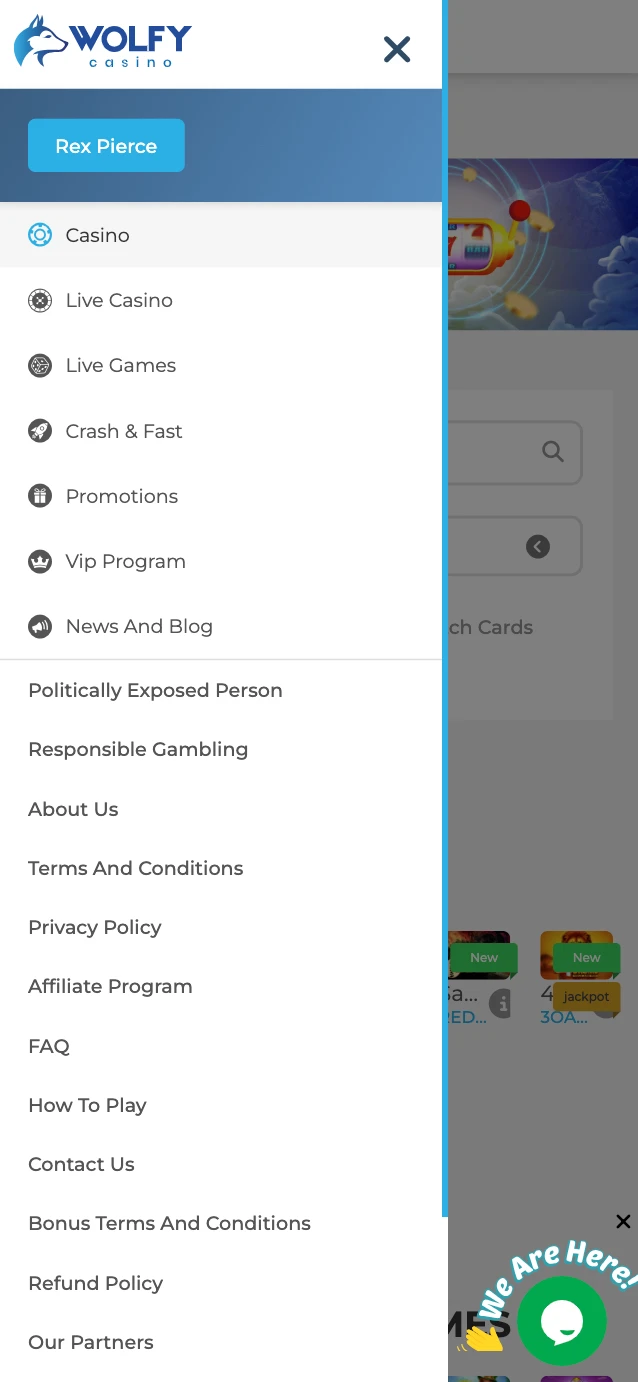
Task: Open Live Games via its icon
Action: (x=40, y=365)
